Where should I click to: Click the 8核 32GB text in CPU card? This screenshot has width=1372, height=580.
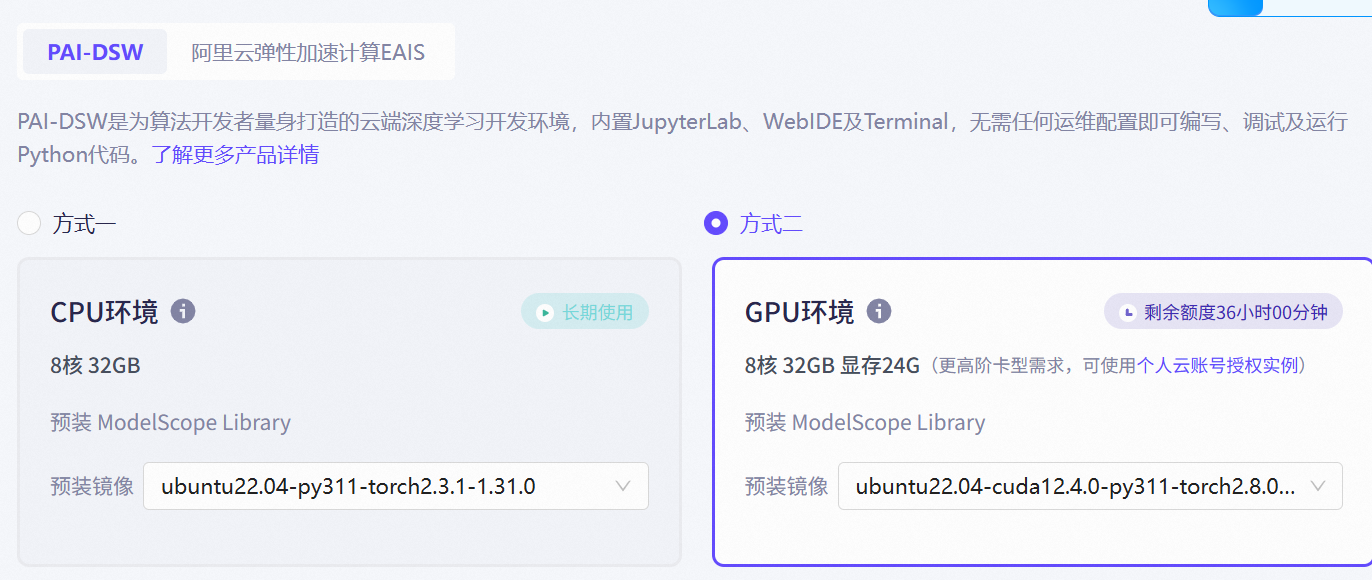(x=95, y=365)
